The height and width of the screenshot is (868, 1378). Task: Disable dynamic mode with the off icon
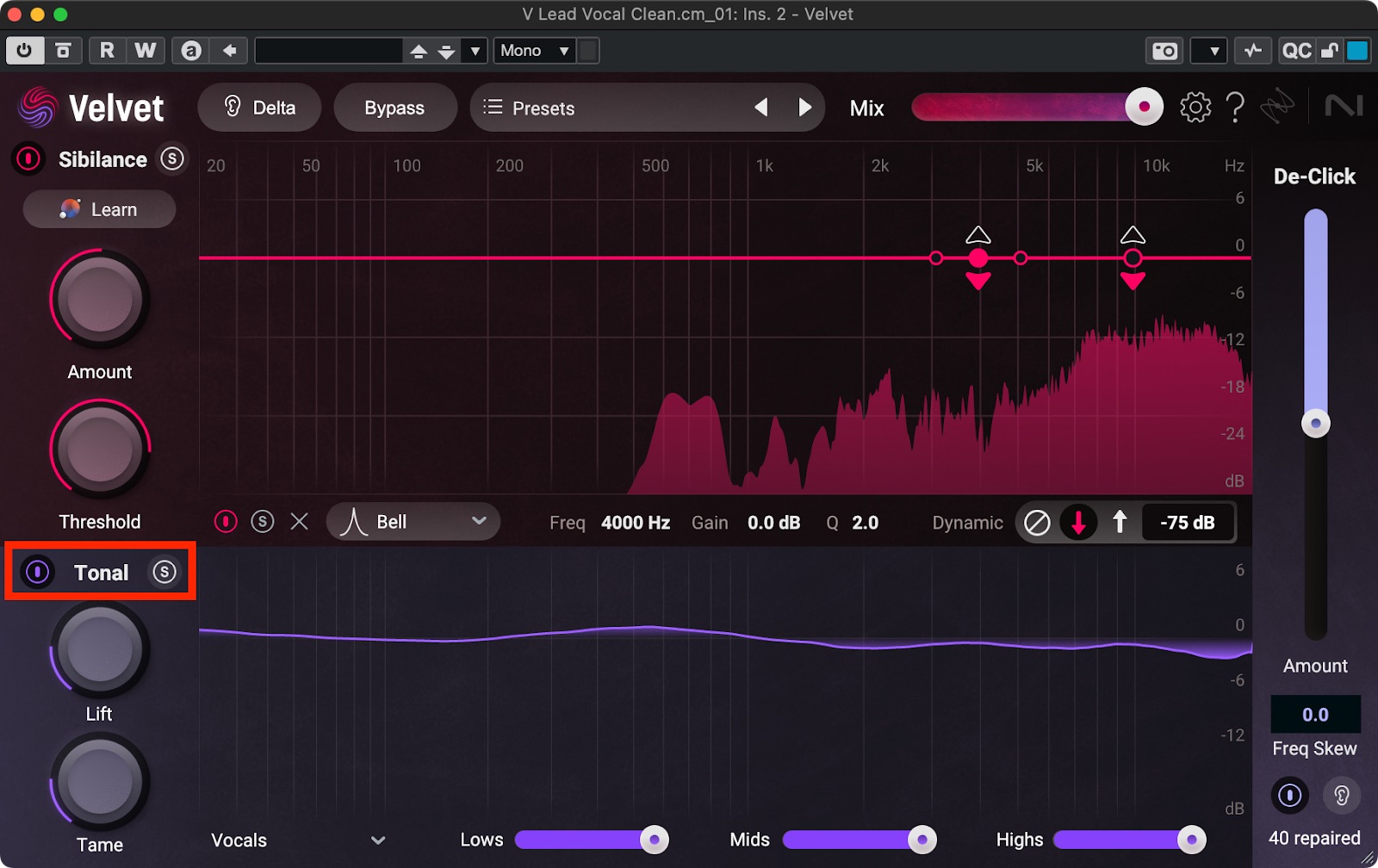click(1037, 522)
